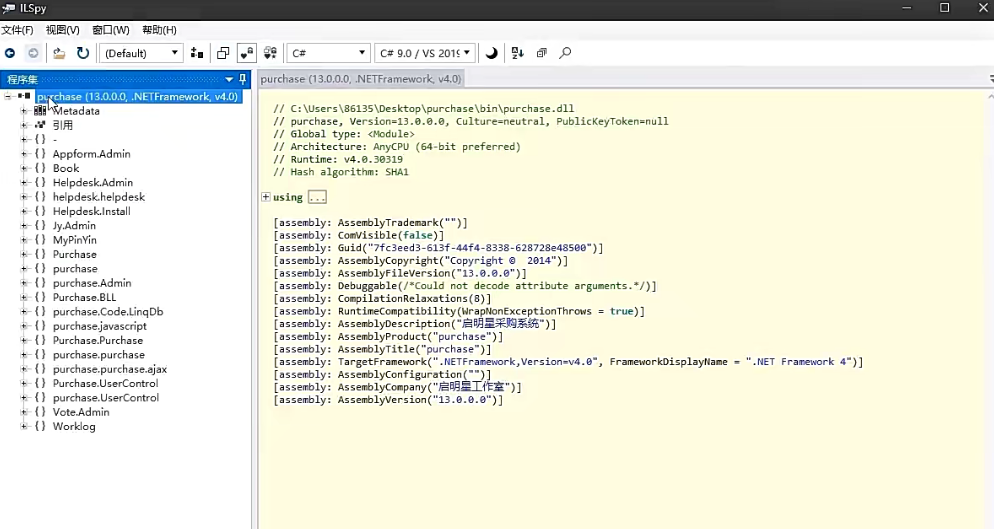Select the purchase.Code.LinqDb namespace
994x529 pixels.
tap(108, 311)
